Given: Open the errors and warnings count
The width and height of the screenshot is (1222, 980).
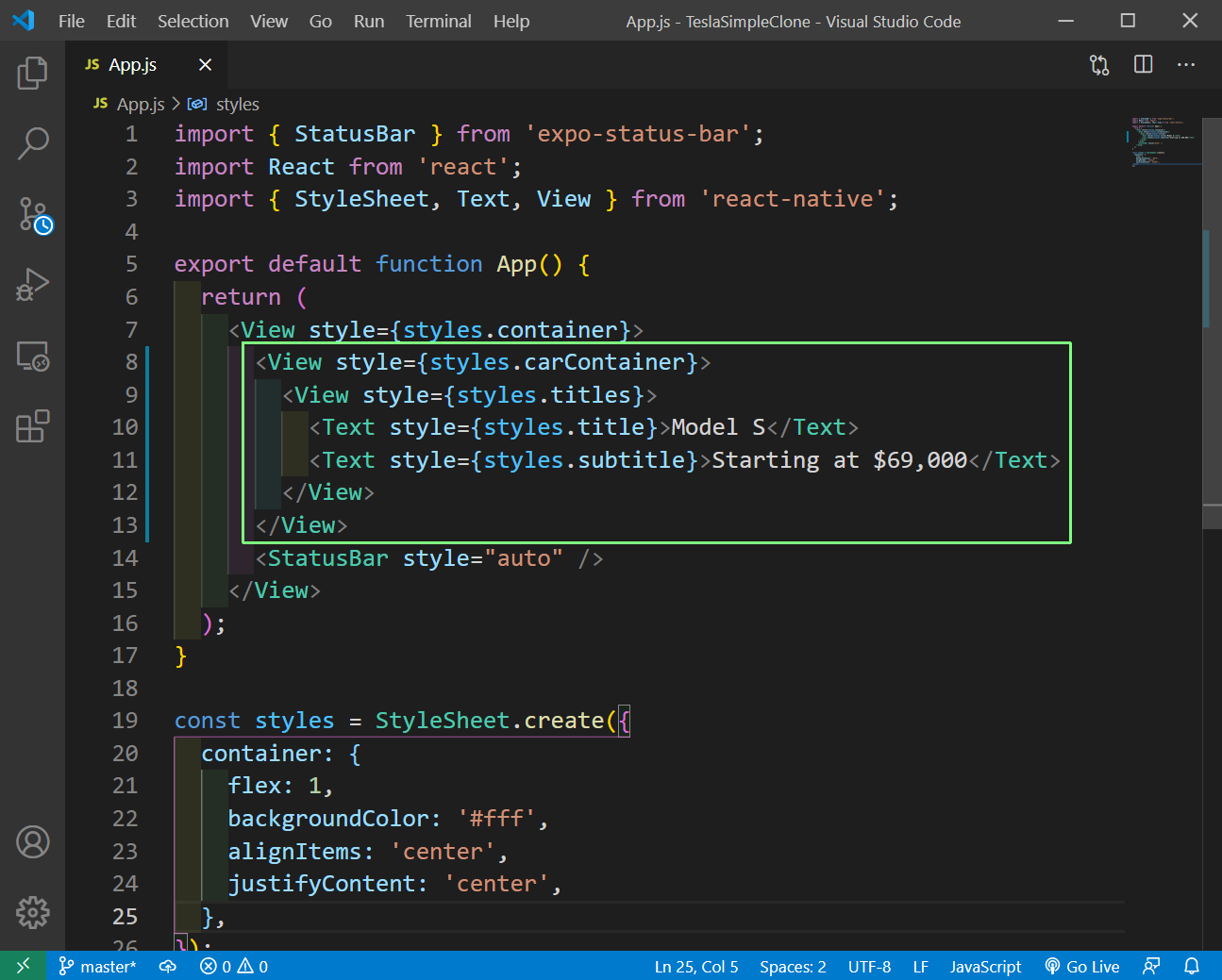Looking at the screenshot, I should 234,966.
